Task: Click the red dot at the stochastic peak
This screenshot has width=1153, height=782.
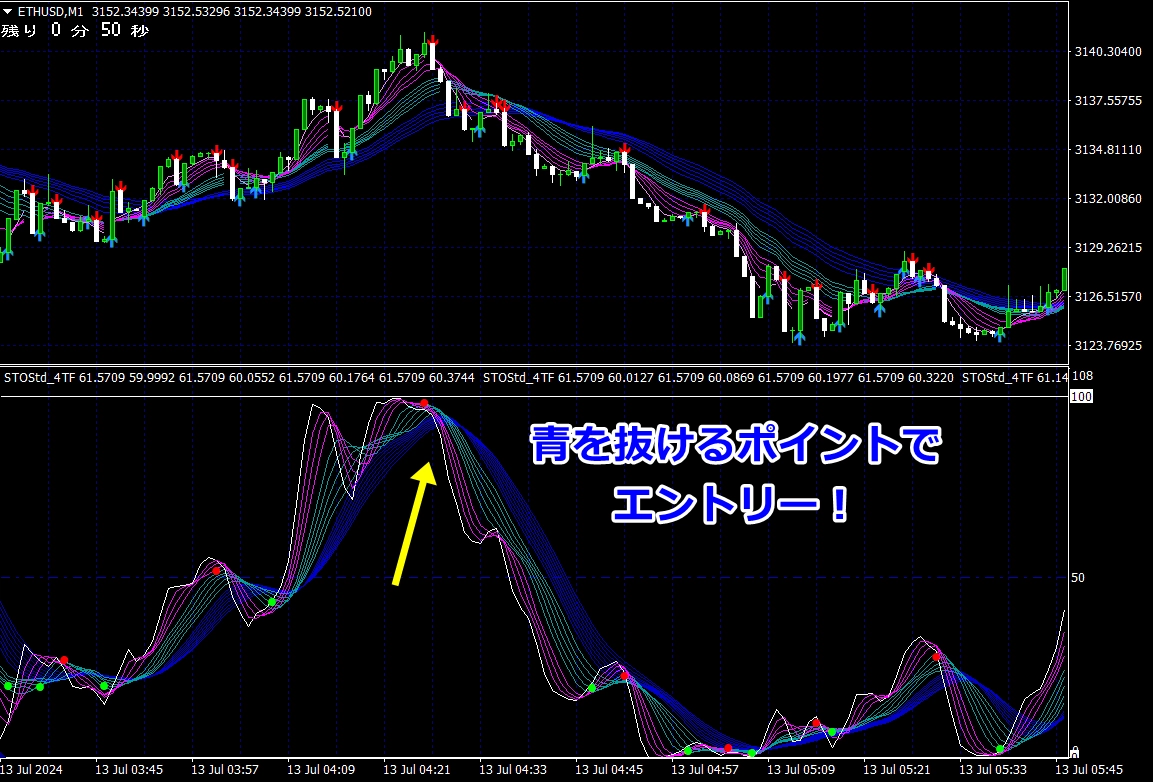Action: click(424, 403)
